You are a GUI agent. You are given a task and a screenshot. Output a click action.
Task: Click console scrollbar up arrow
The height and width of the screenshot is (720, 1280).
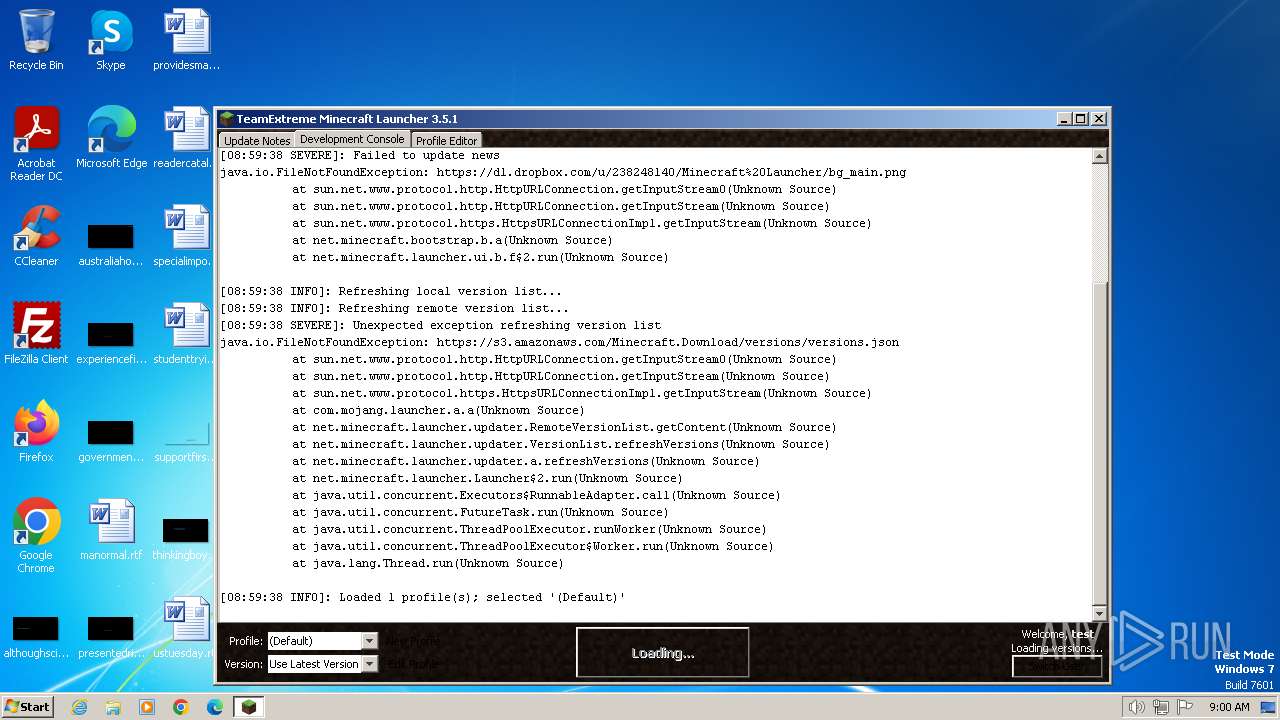click(1100, 156)
